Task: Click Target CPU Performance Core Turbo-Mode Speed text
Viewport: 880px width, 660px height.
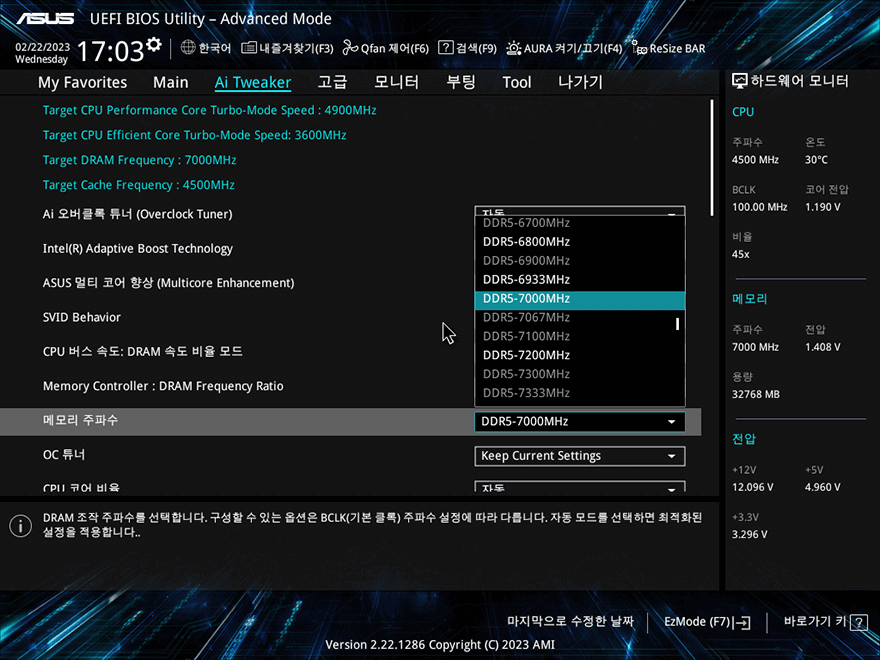Action: (x=209, y=111)
